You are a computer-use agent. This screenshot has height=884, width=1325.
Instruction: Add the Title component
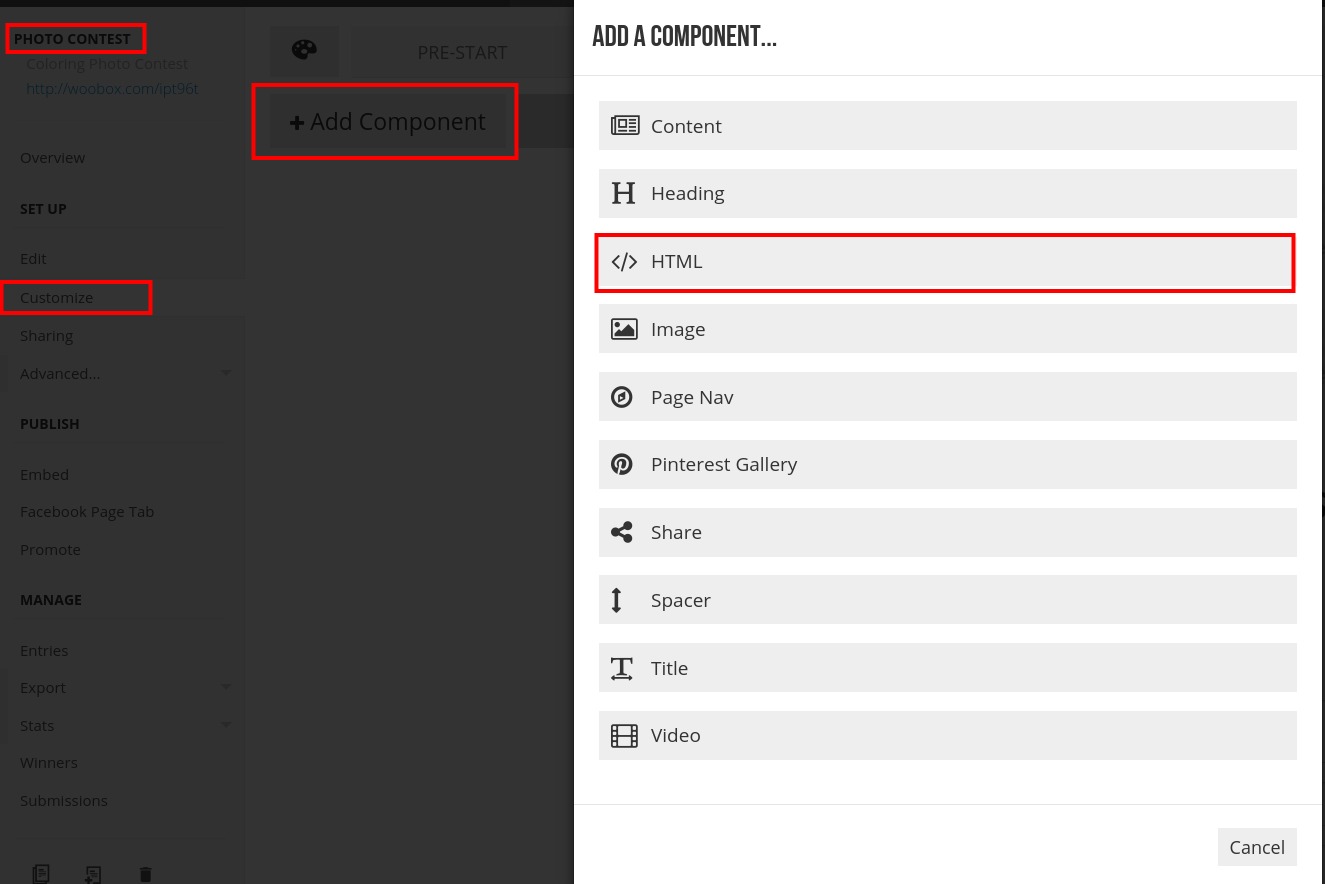[x=948, y=668]
